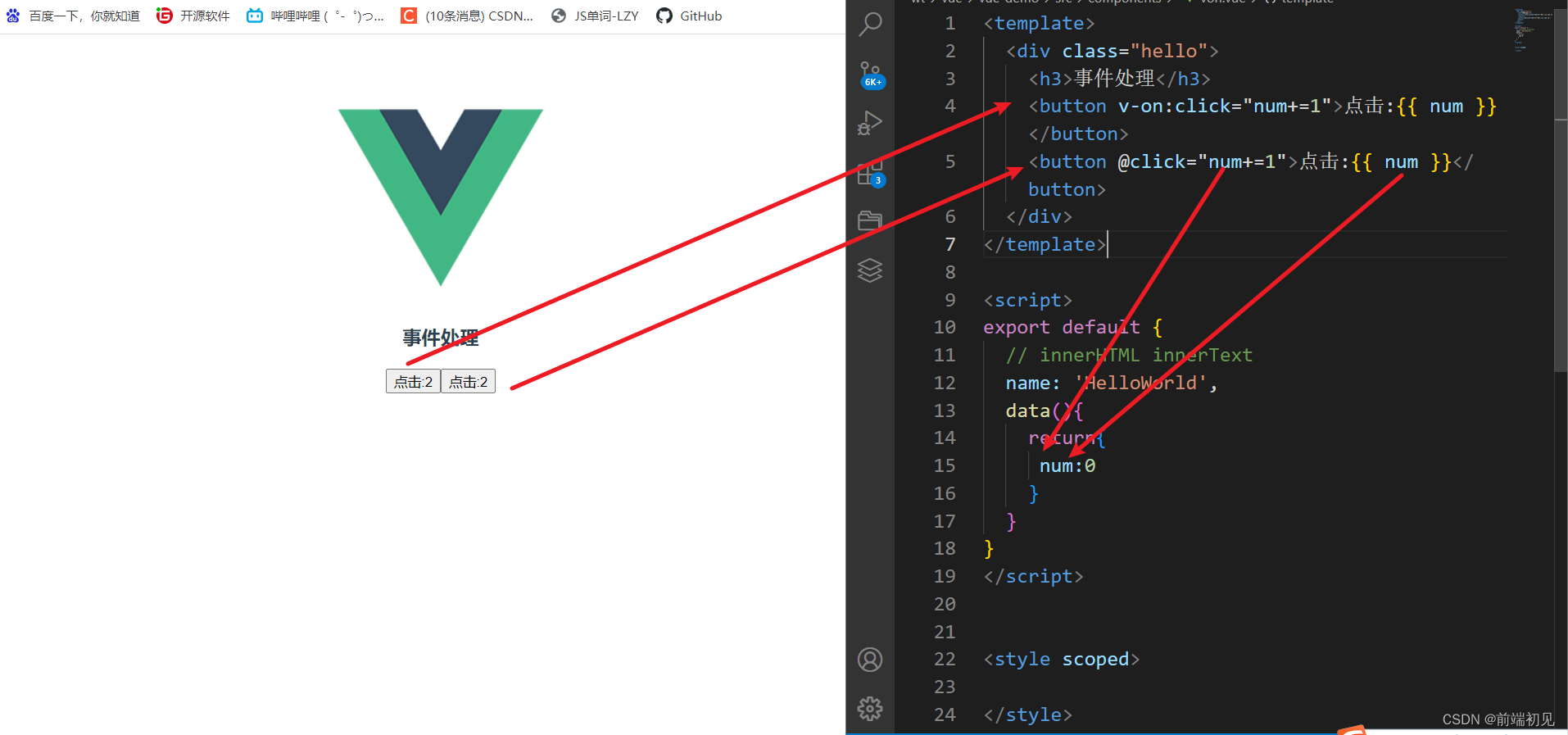Select line number 18 in the gutter
Viewport: 1568px width, 735px height.
click(945, 549)
